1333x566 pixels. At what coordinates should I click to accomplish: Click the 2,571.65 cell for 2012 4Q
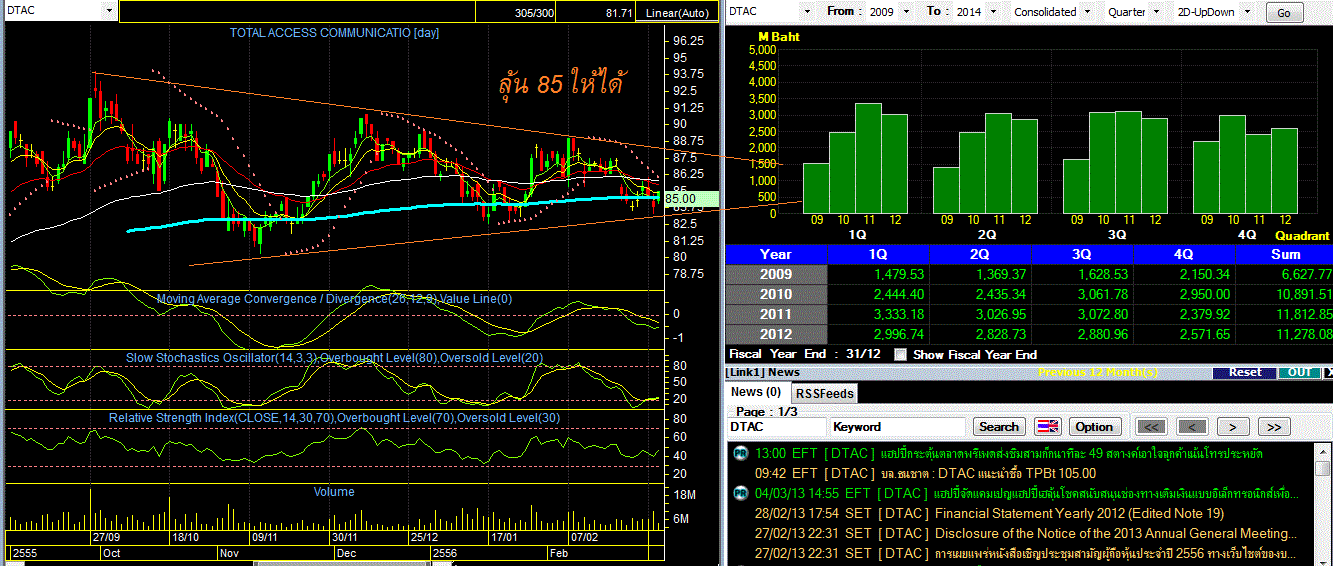point(1186,334)
